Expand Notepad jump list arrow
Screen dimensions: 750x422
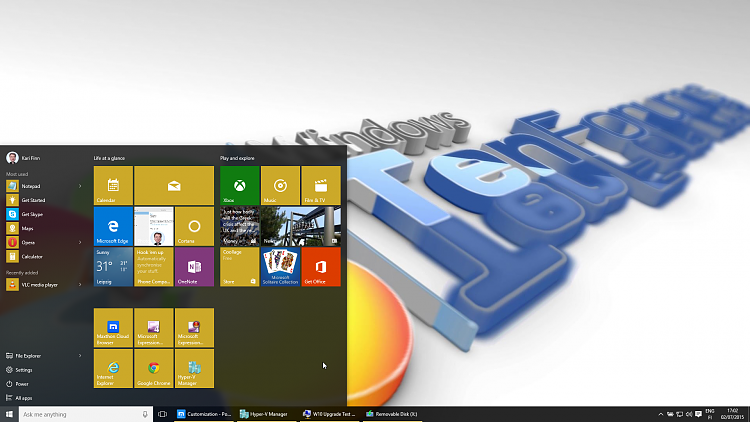[80, 186]
